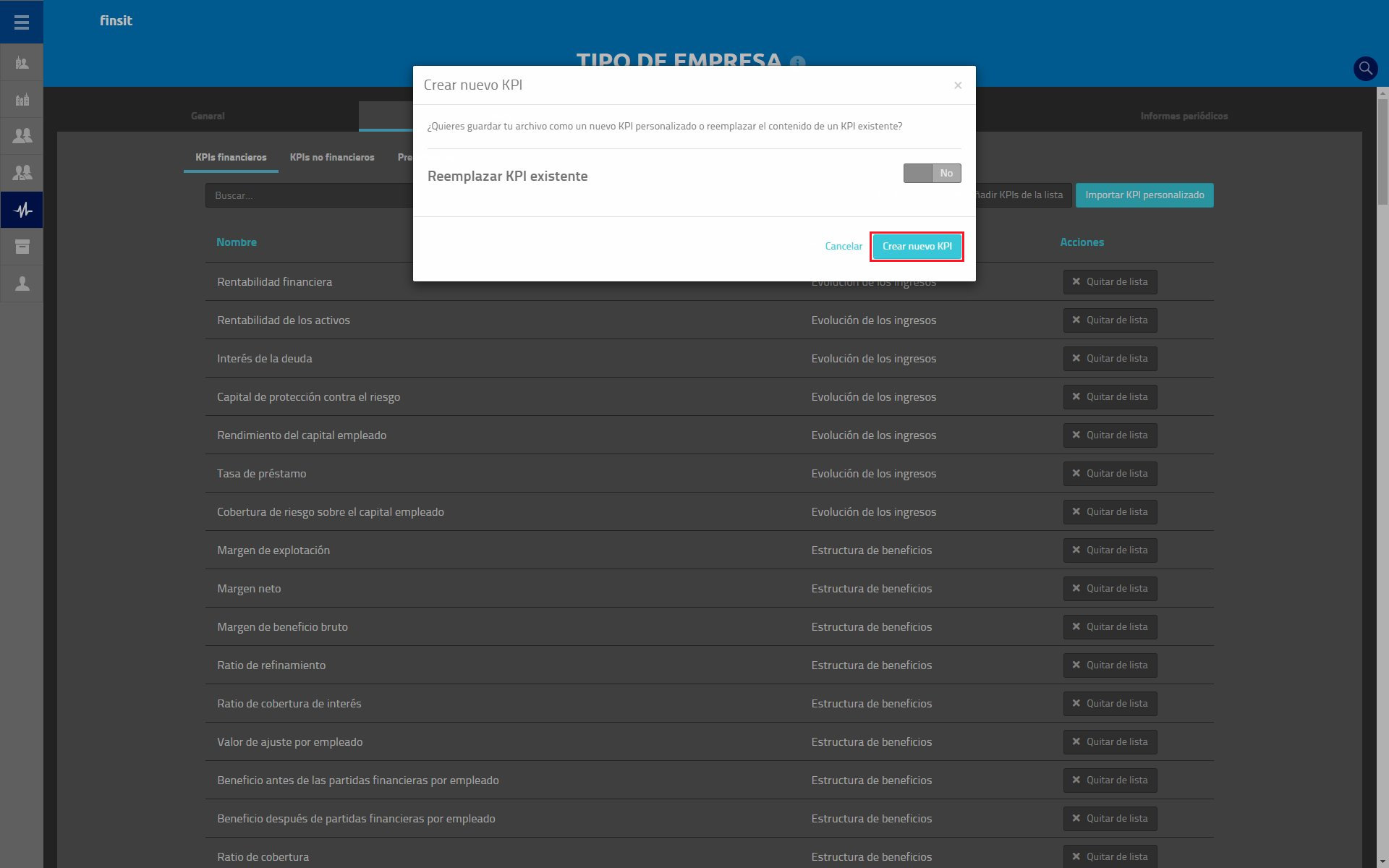The width and height of the screenshot is (1389, 868).
Task: Open the archive box sidebar icon
Action: coord(22,247)
